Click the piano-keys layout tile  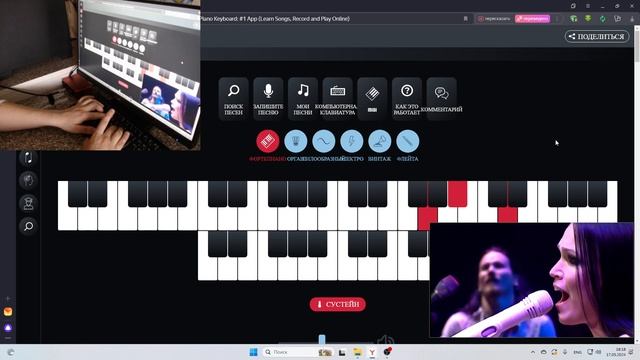click(372, 99)
